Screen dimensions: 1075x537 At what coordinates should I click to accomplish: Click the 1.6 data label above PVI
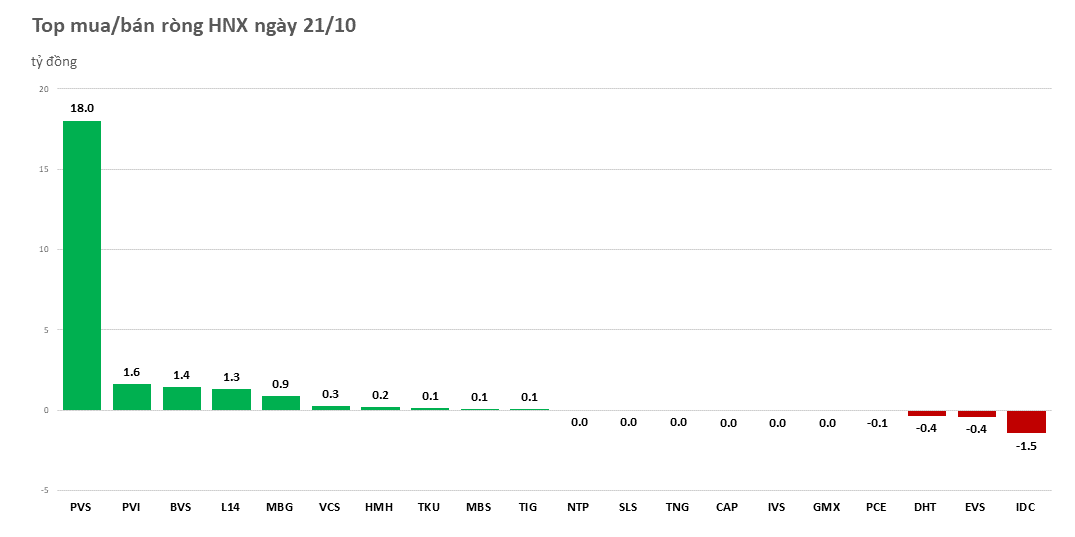pos(132,372)
